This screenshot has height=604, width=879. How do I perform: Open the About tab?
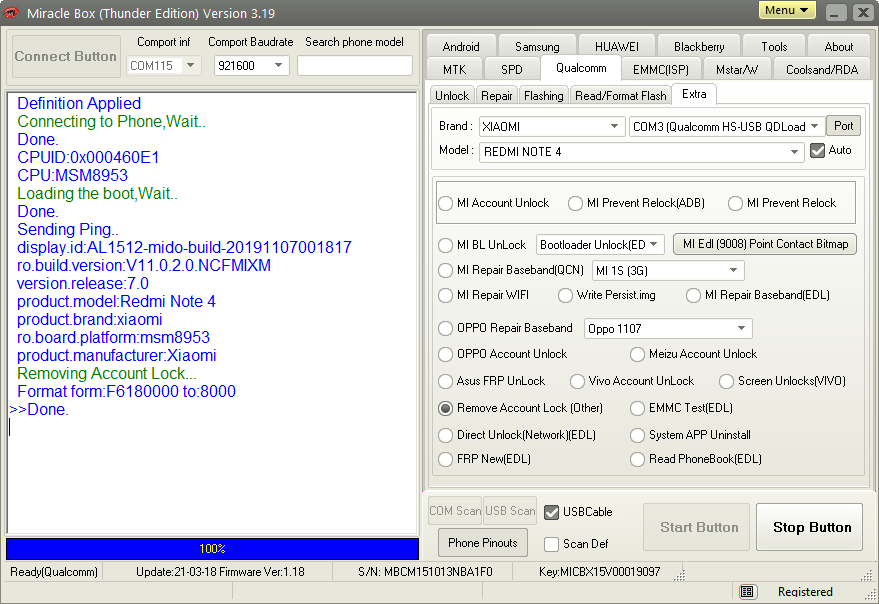(838, 47)
